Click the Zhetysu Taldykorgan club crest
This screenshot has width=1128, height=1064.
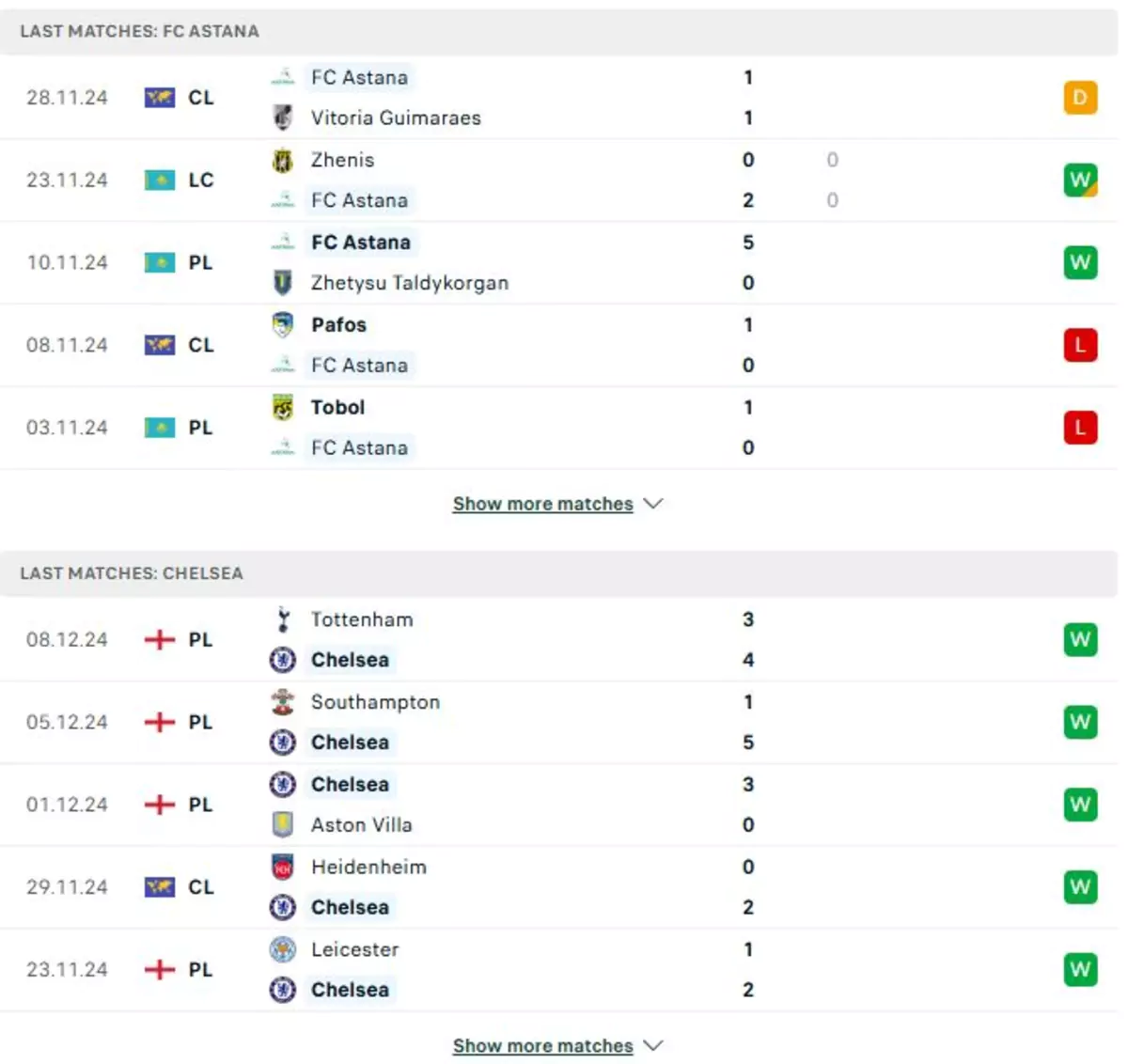[282, 282]
